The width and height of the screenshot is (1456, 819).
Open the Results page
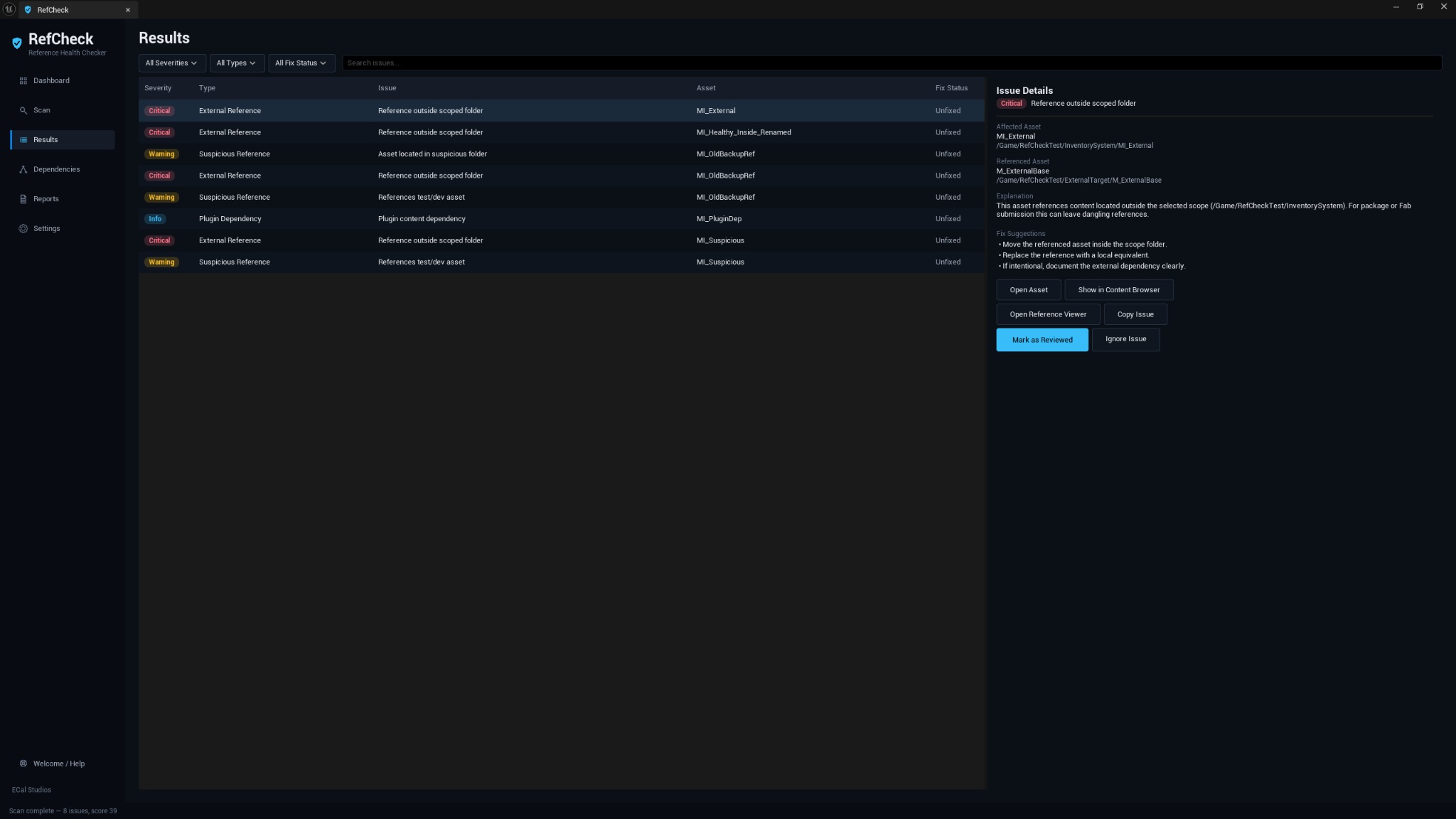63,140
